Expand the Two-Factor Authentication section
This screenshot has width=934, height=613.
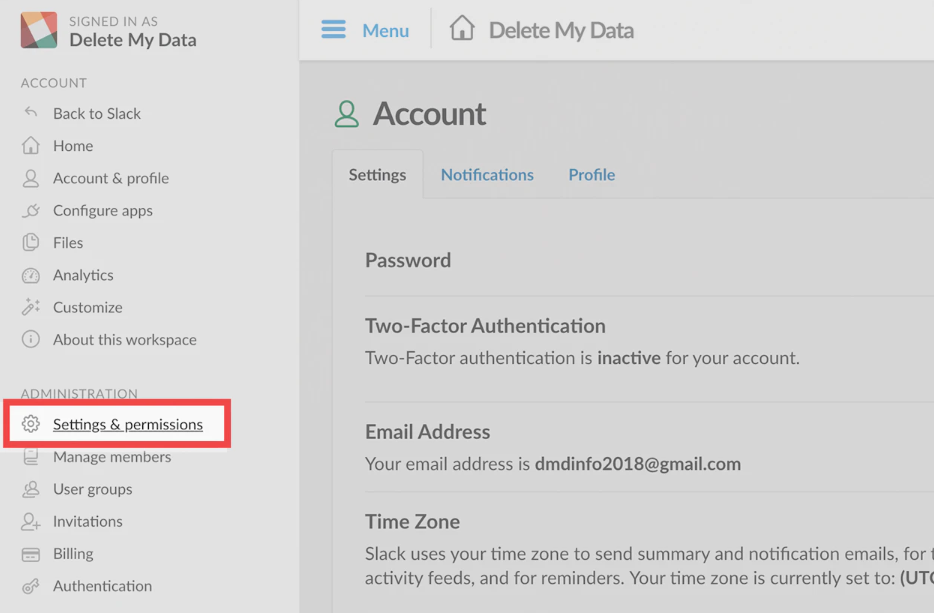(x=485, y=326)
